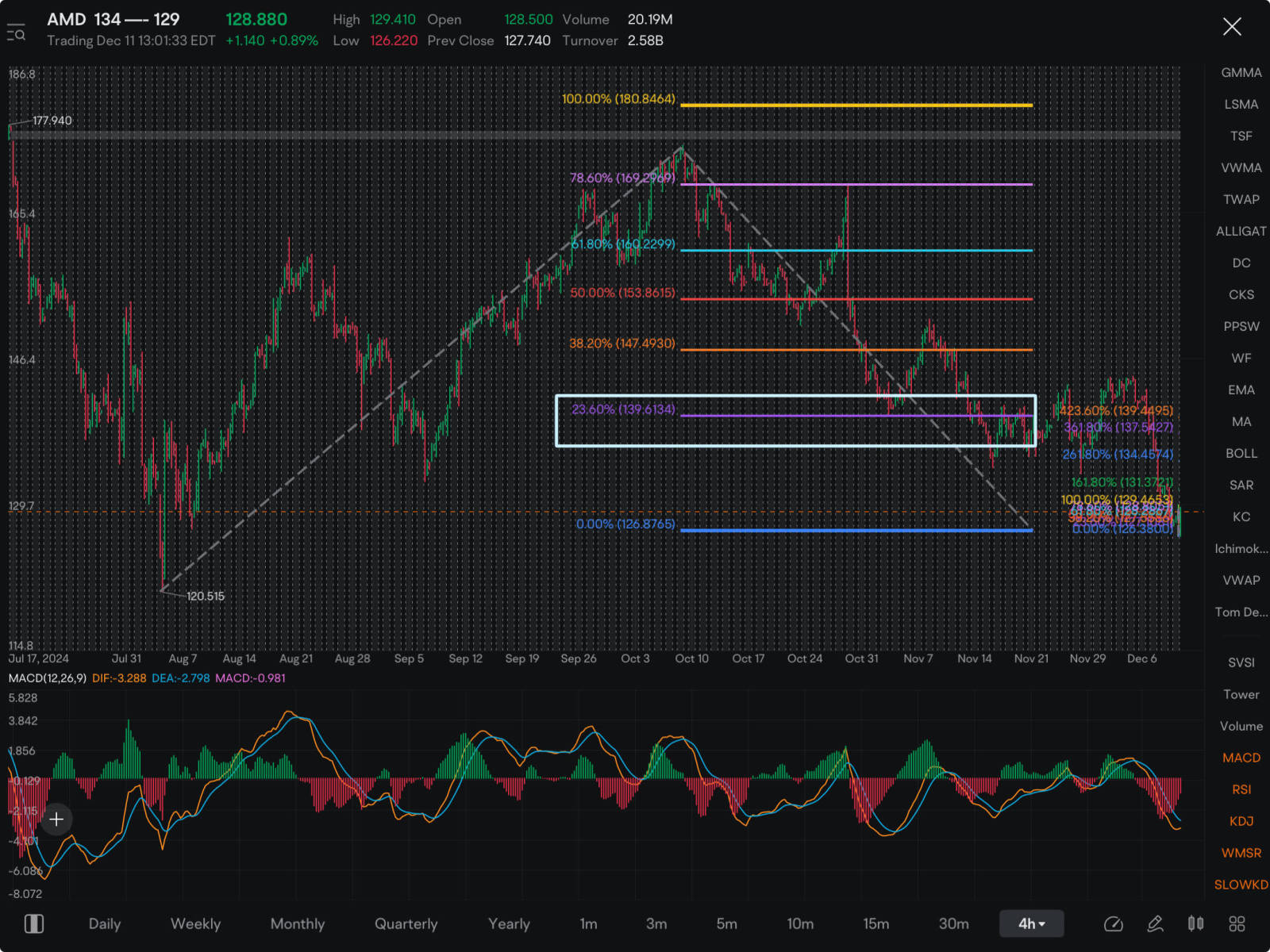Select the Tower sub-indicator
Screen dimensions: 1270x952
(1241, 694)
